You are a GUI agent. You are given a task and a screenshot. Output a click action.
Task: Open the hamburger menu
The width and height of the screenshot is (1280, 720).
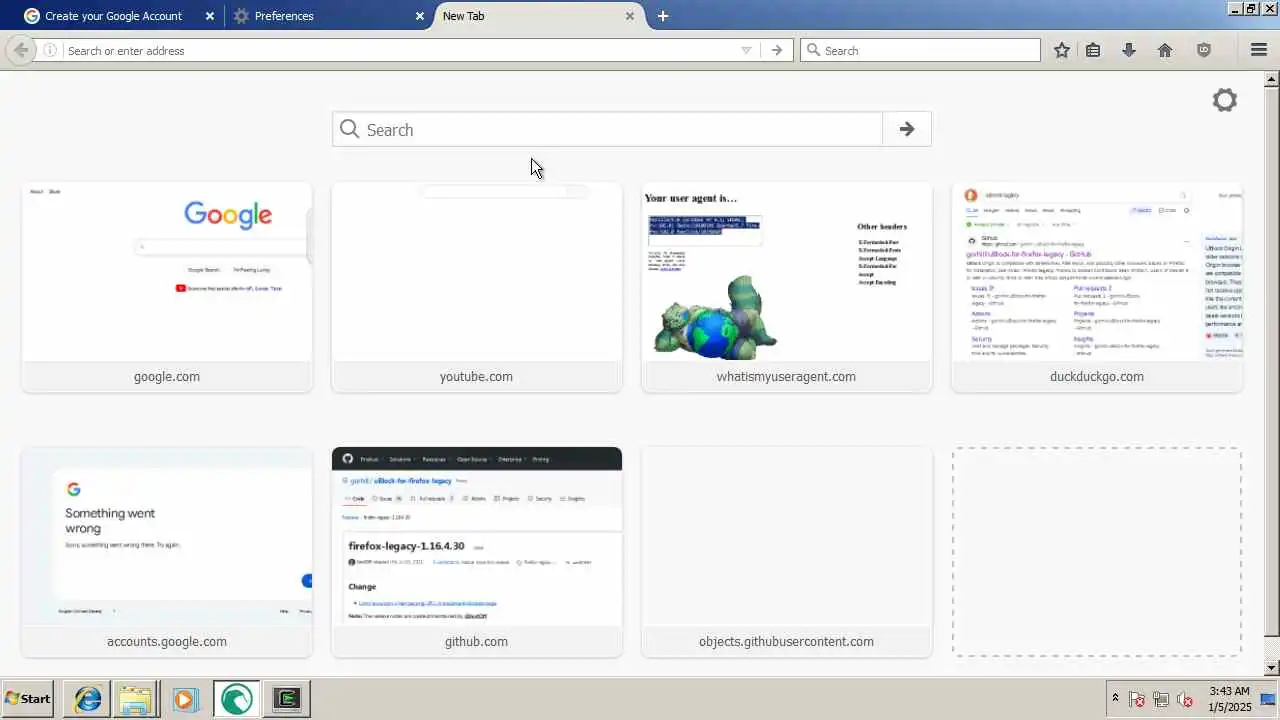tap(1259, 50)
